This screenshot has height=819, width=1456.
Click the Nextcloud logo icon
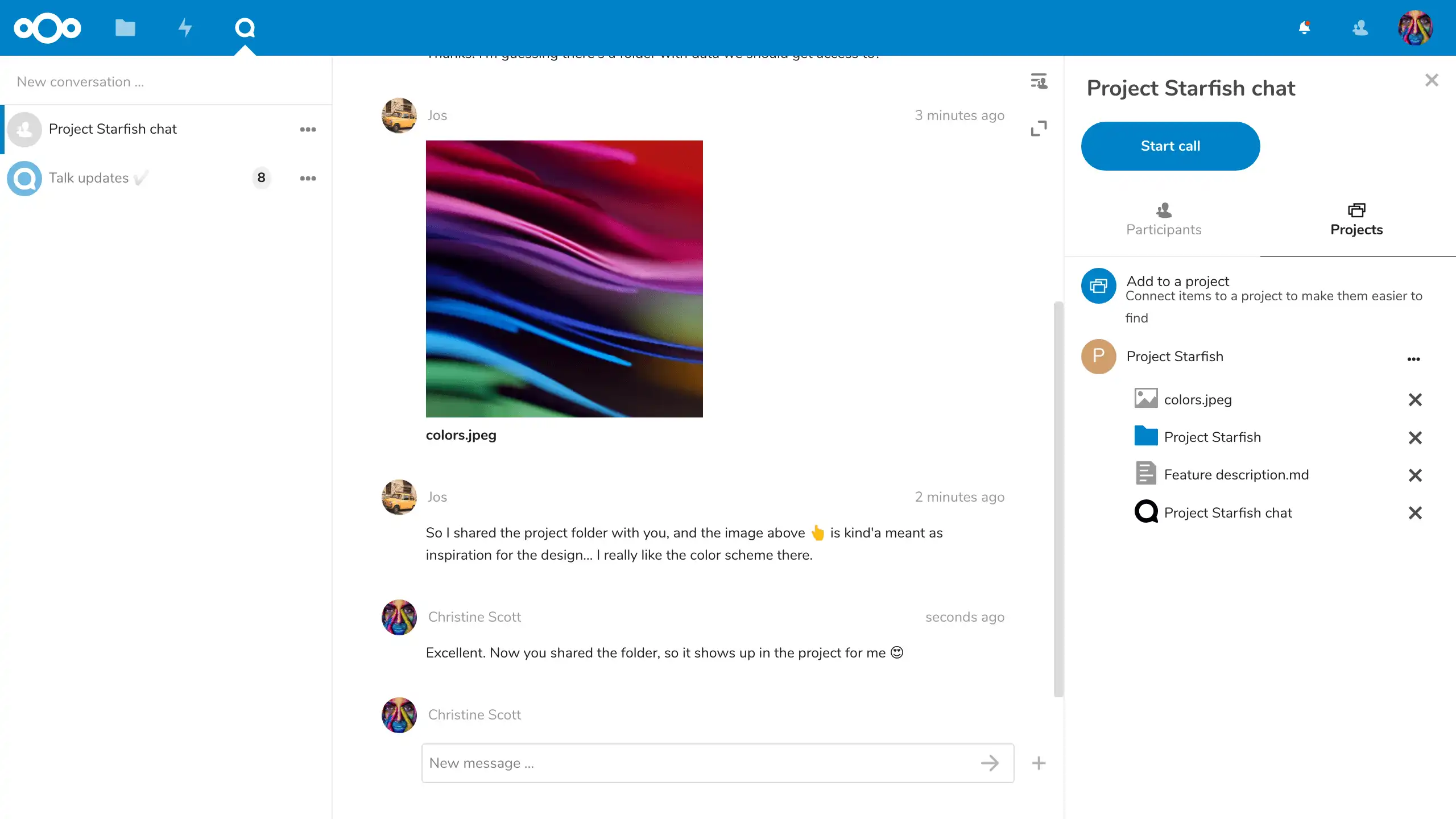click(x=47, y=28)
